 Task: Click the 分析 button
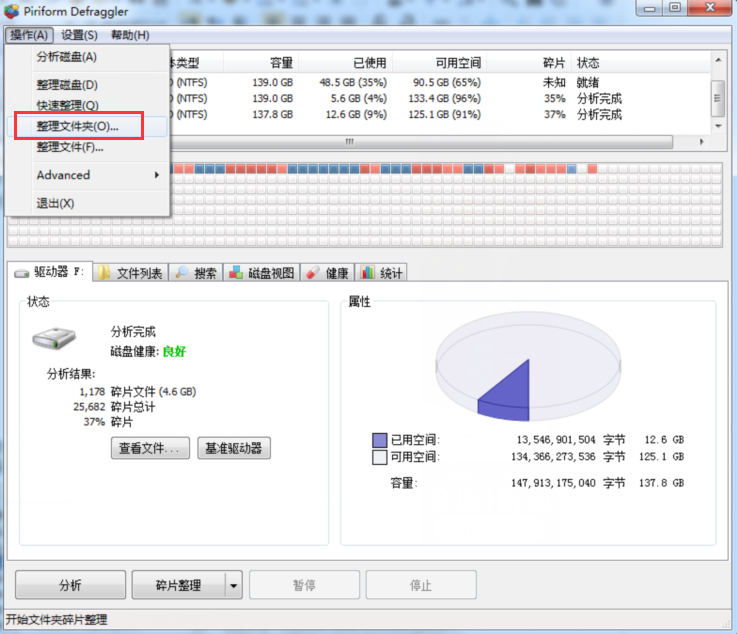point(71,585)
